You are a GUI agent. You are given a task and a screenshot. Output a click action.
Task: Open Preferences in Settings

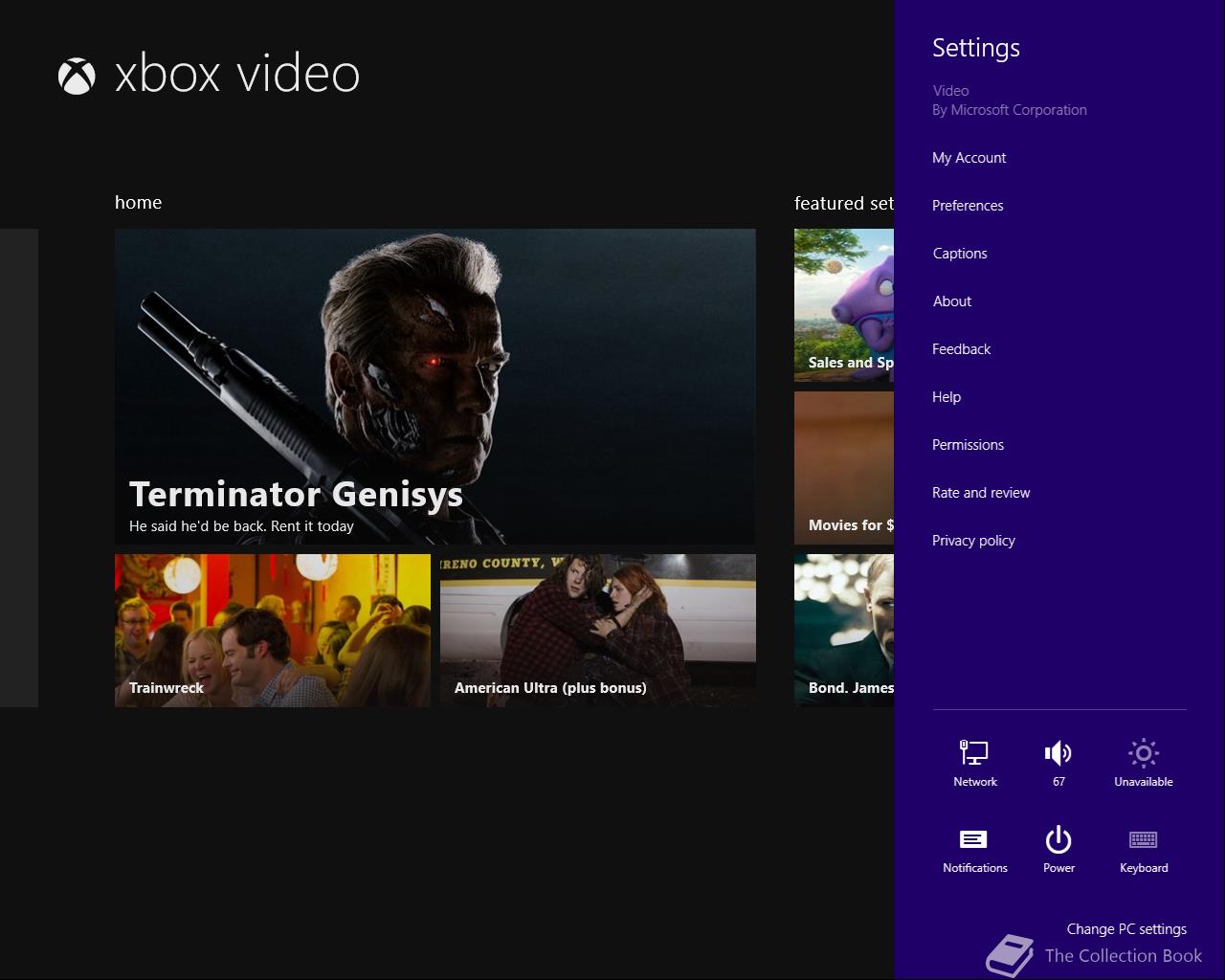point(968,206)
